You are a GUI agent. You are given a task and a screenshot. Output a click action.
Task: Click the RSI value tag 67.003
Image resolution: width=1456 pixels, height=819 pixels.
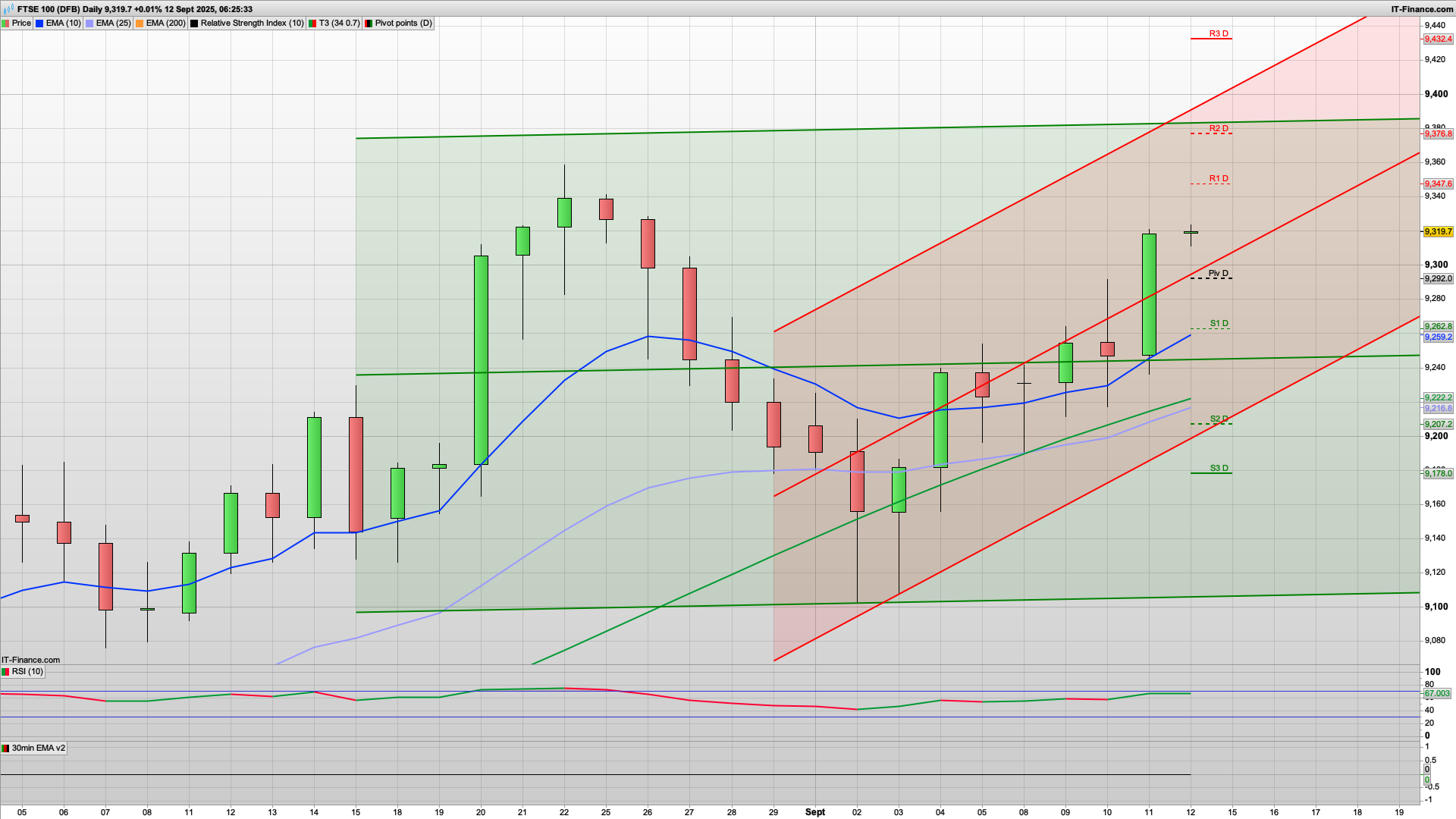coord(1437,694)
